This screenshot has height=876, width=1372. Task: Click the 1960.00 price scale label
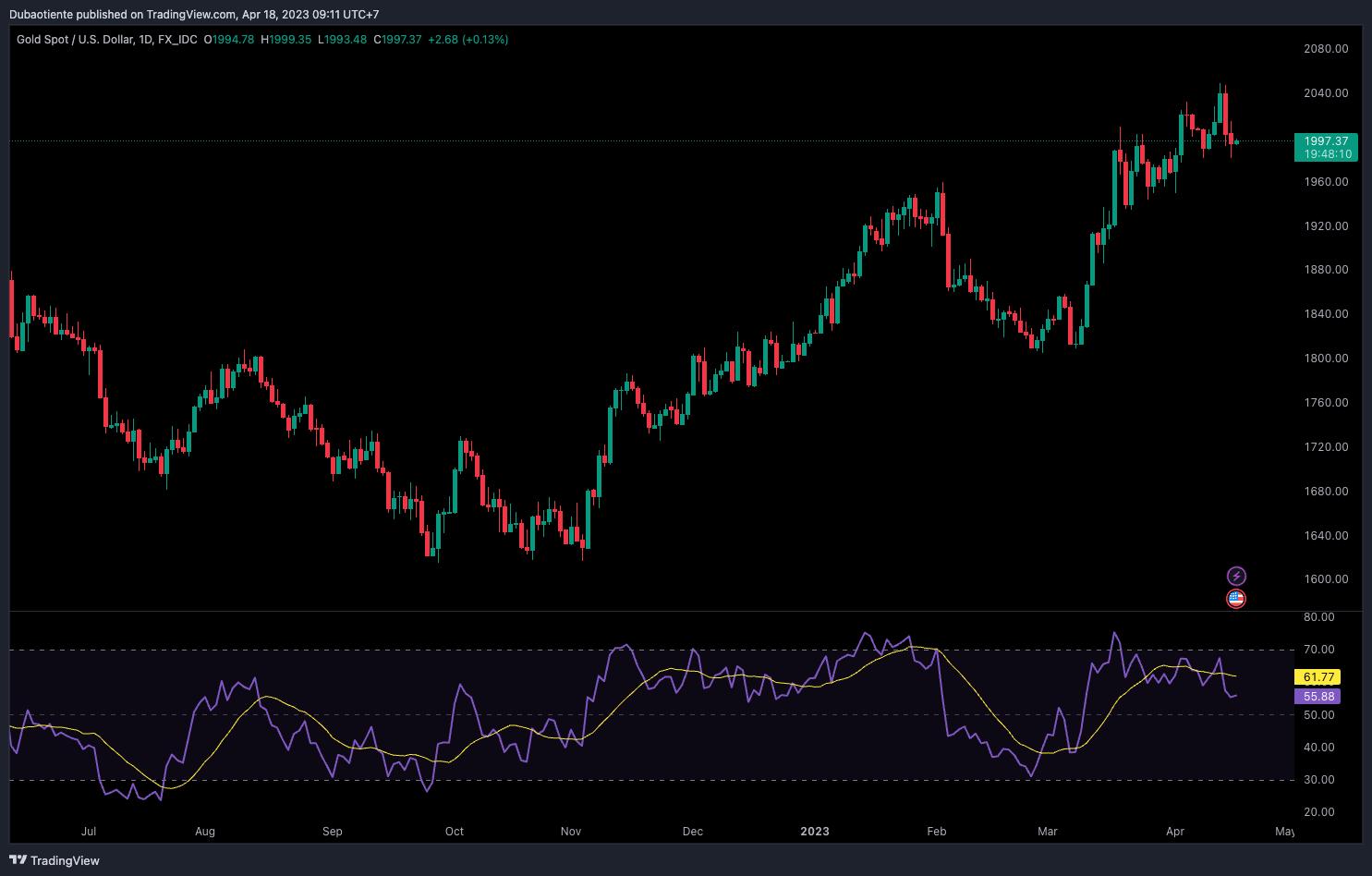click(1326, 182)
